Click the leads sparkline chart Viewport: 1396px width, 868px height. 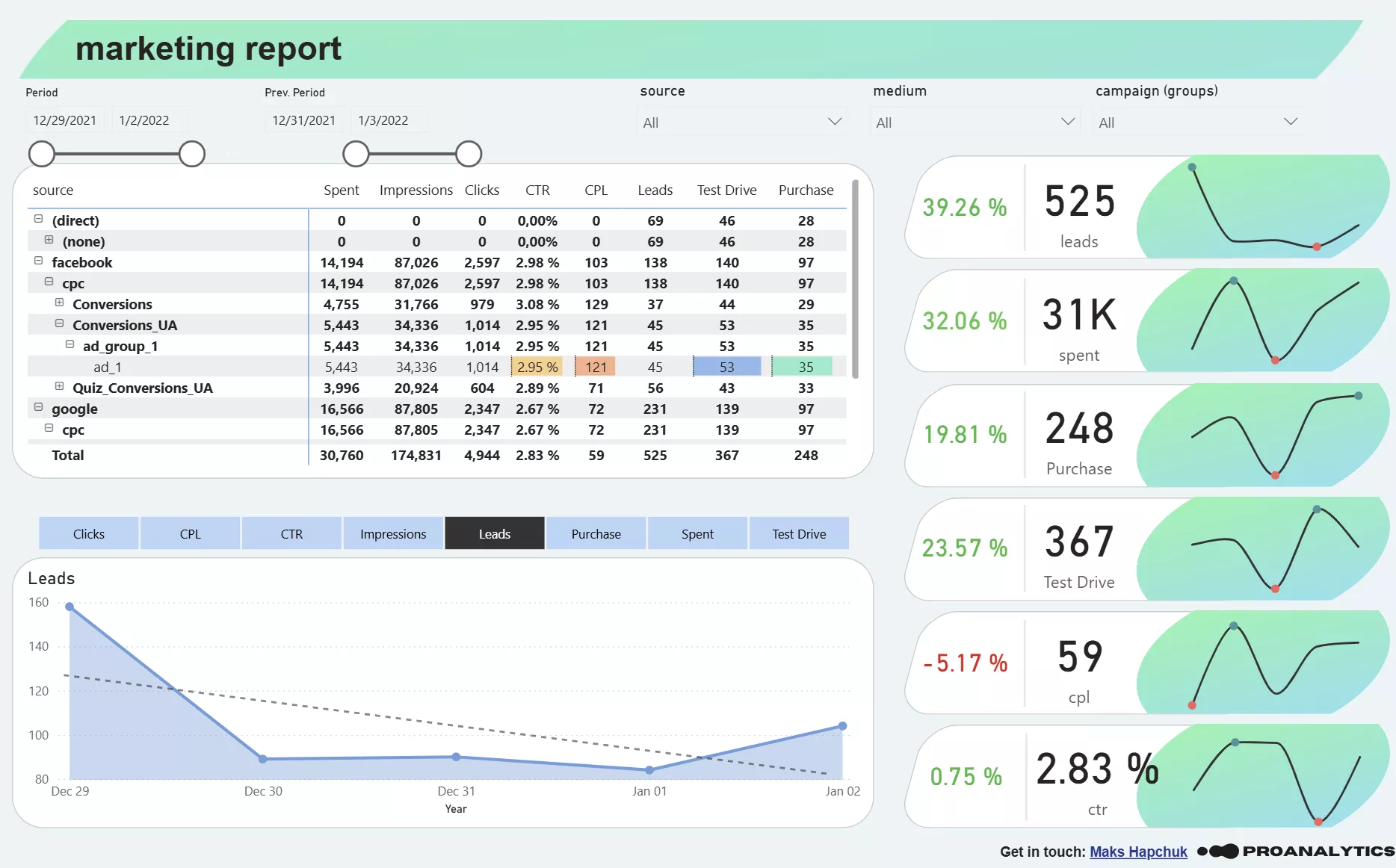pyautogui.click(x=1275, y=207)
